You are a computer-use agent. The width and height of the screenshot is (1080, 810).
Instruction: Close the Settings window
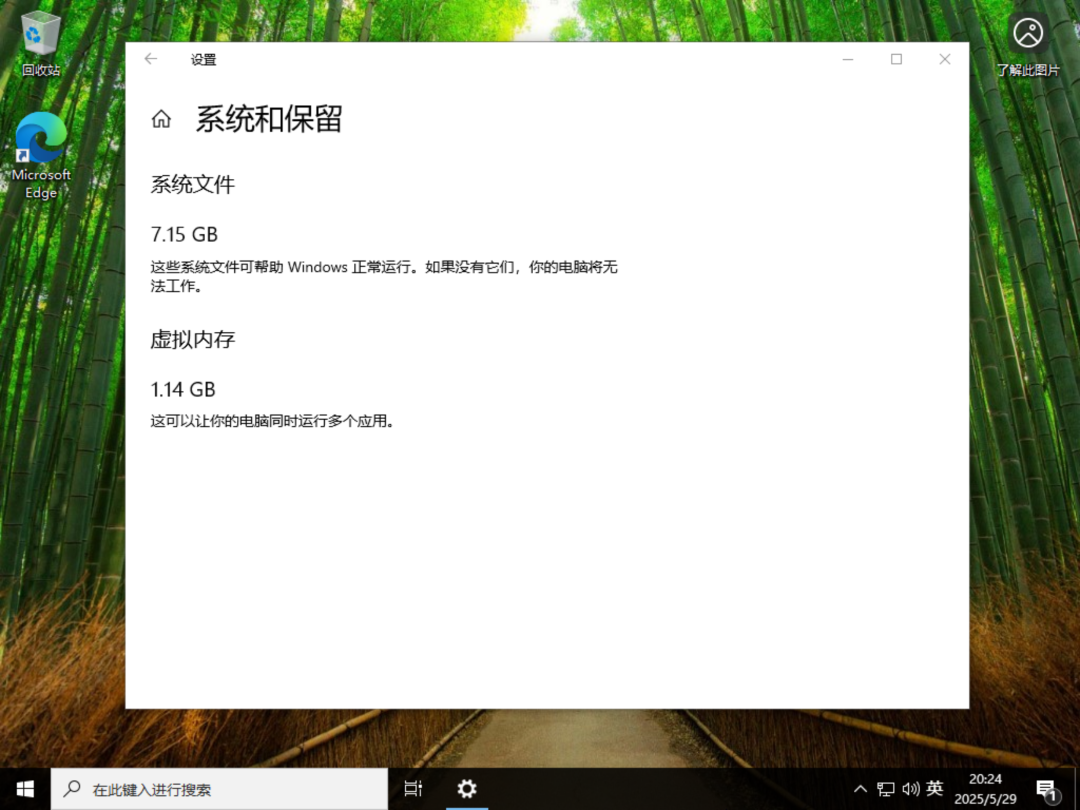[x=945, y=59]
